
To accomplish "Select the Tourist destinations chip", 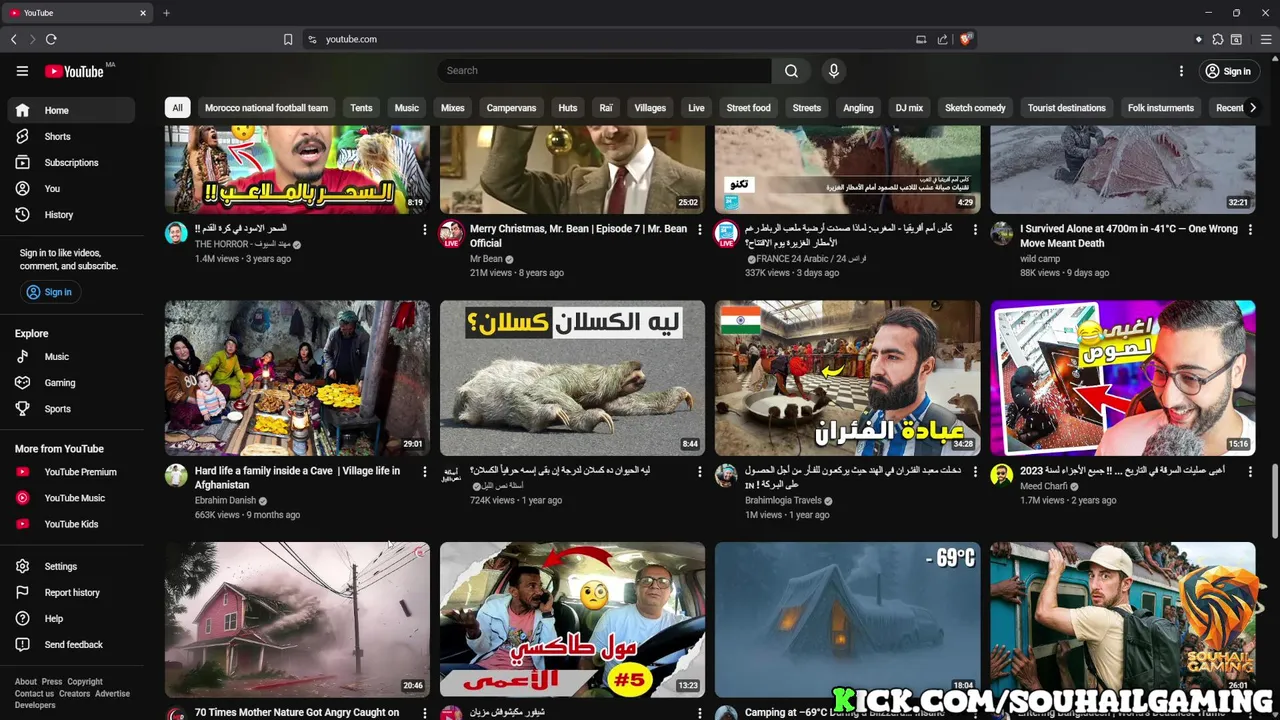I will click(x=1066, y=108).
